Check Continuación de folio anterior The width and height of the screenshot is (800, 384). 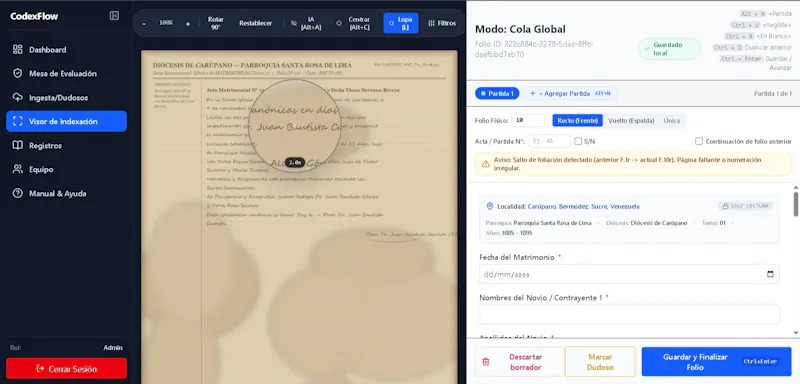coord(699,141)
